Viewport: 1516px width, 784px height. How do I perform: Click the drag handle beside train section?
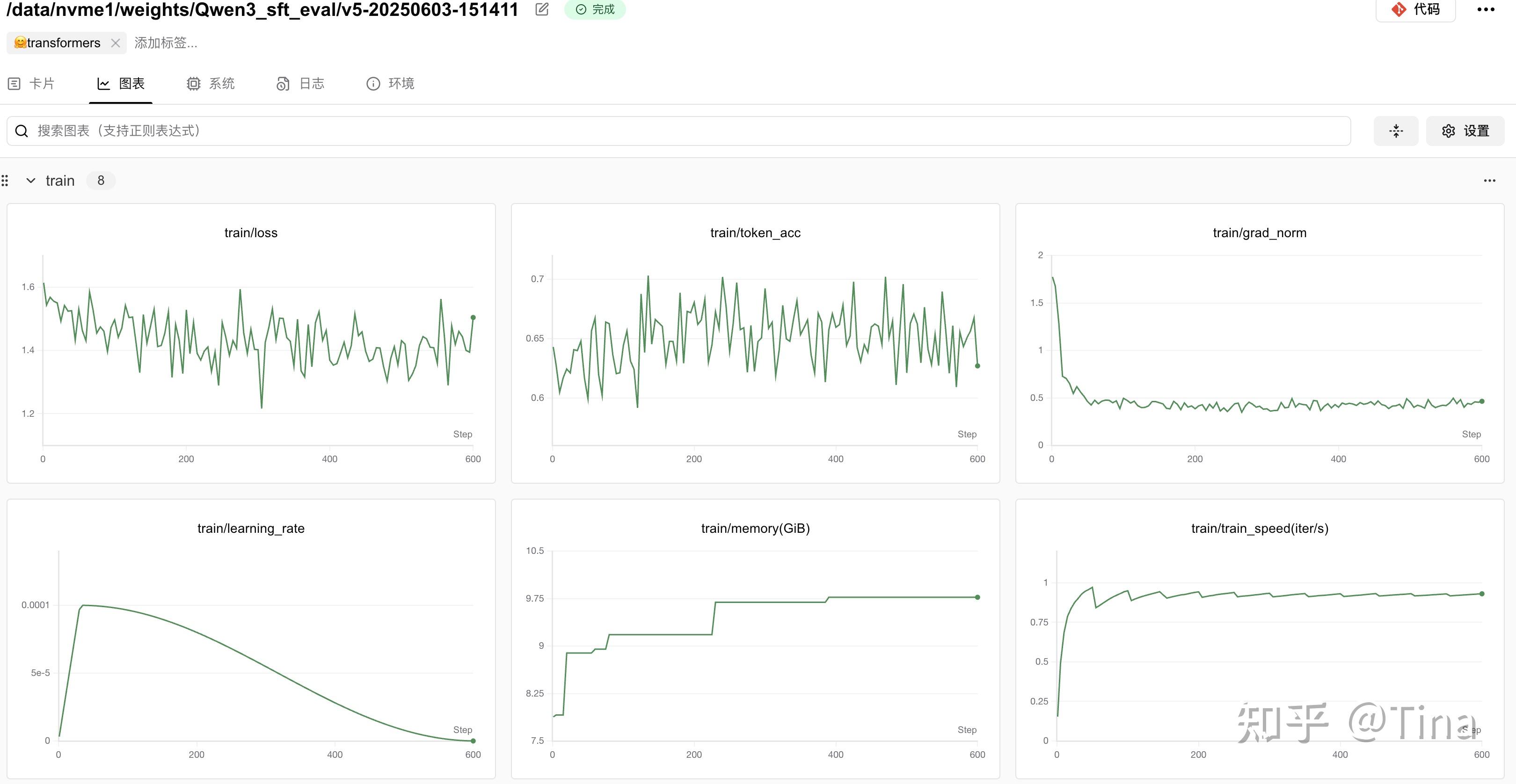[5, 181]
